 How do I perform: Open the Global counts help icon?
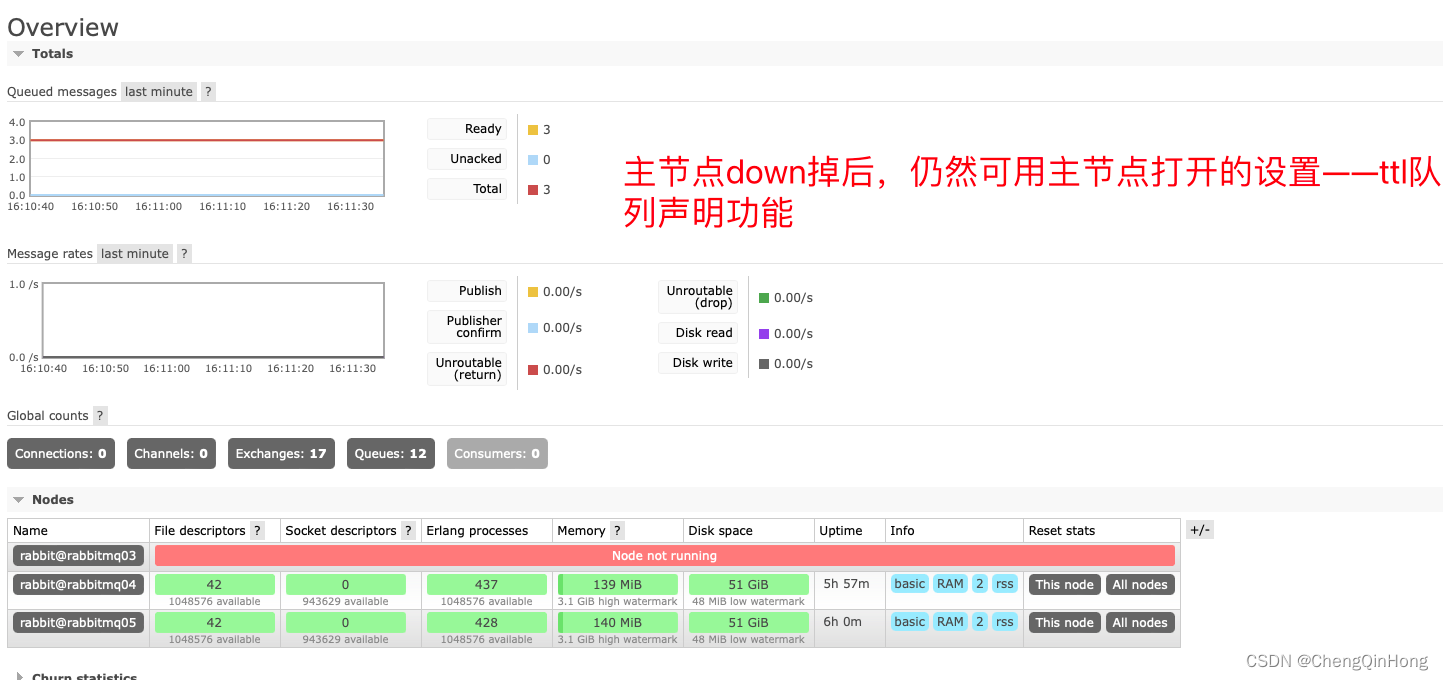[x=97, y=415]
